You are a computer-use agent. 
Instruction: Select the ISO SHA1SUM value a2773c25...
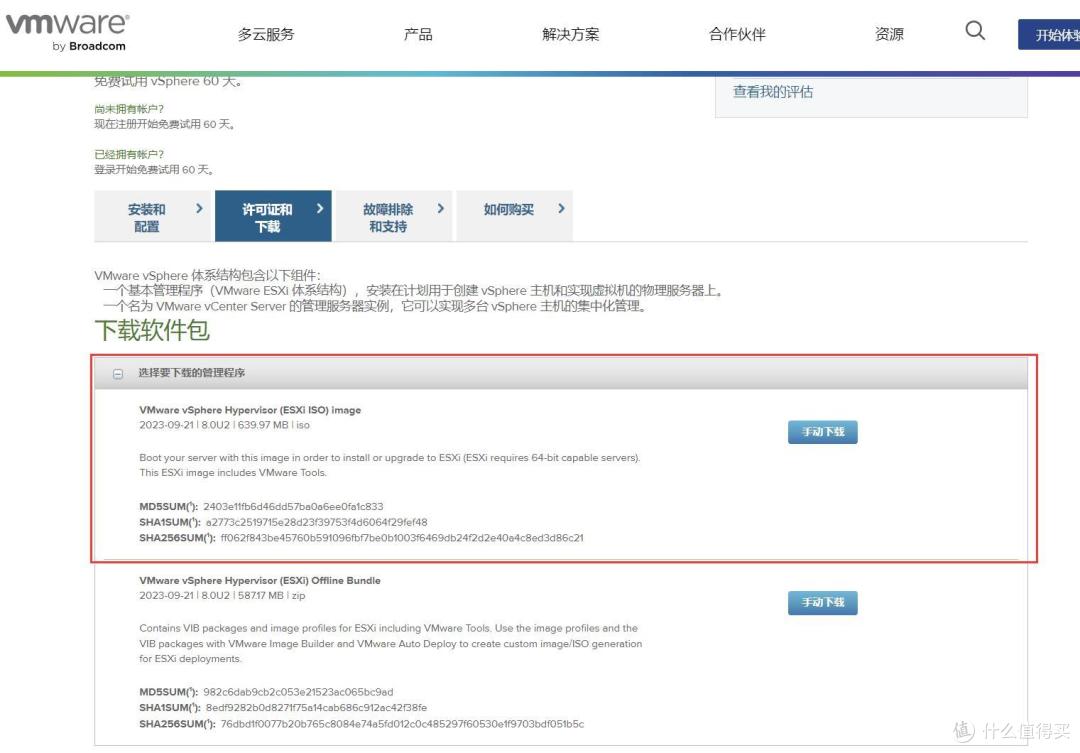point(316,522)
